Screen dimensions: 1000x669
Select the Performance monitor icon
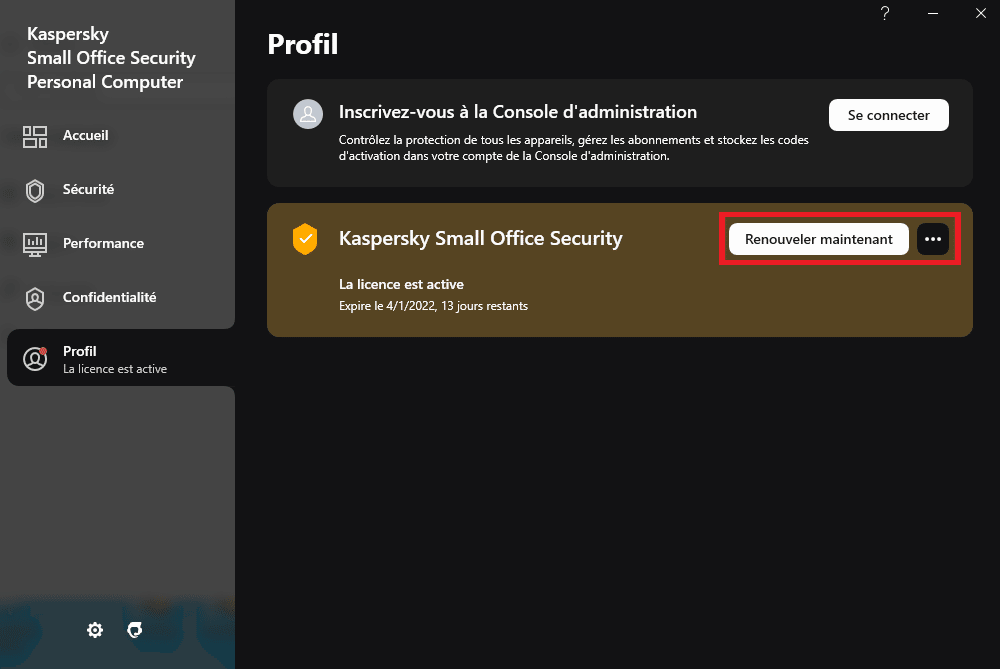tap(35, 244)
